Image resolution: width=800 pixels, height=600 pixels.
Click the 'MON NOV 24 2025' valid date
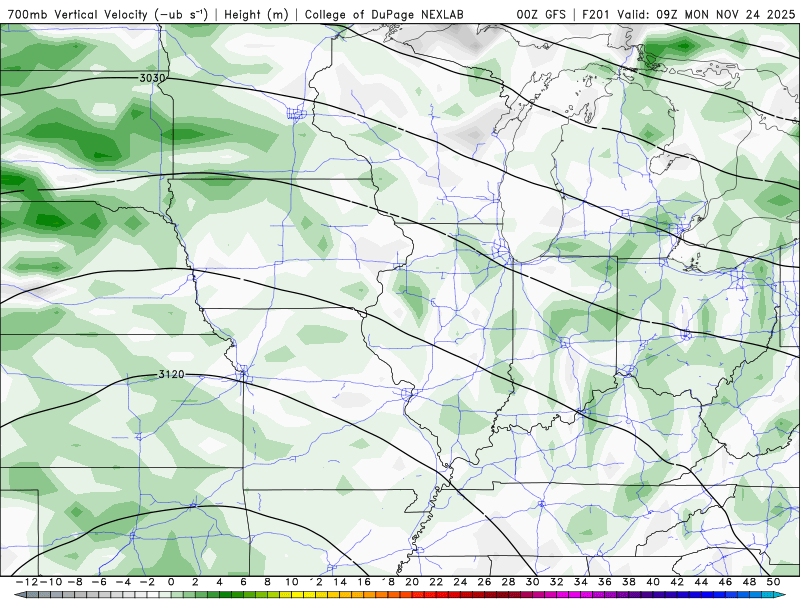click(740, 15)
